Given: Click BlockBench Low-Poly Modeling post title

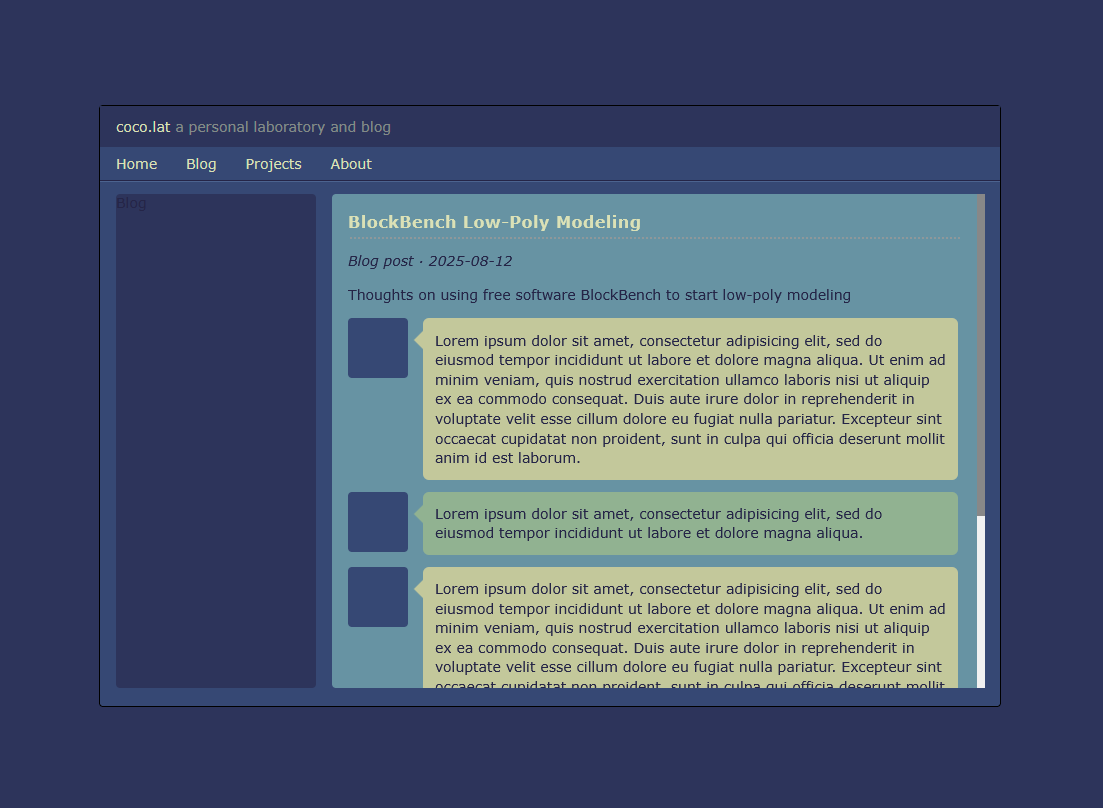Looking at the screenshot, I should (x=495, y=222).
